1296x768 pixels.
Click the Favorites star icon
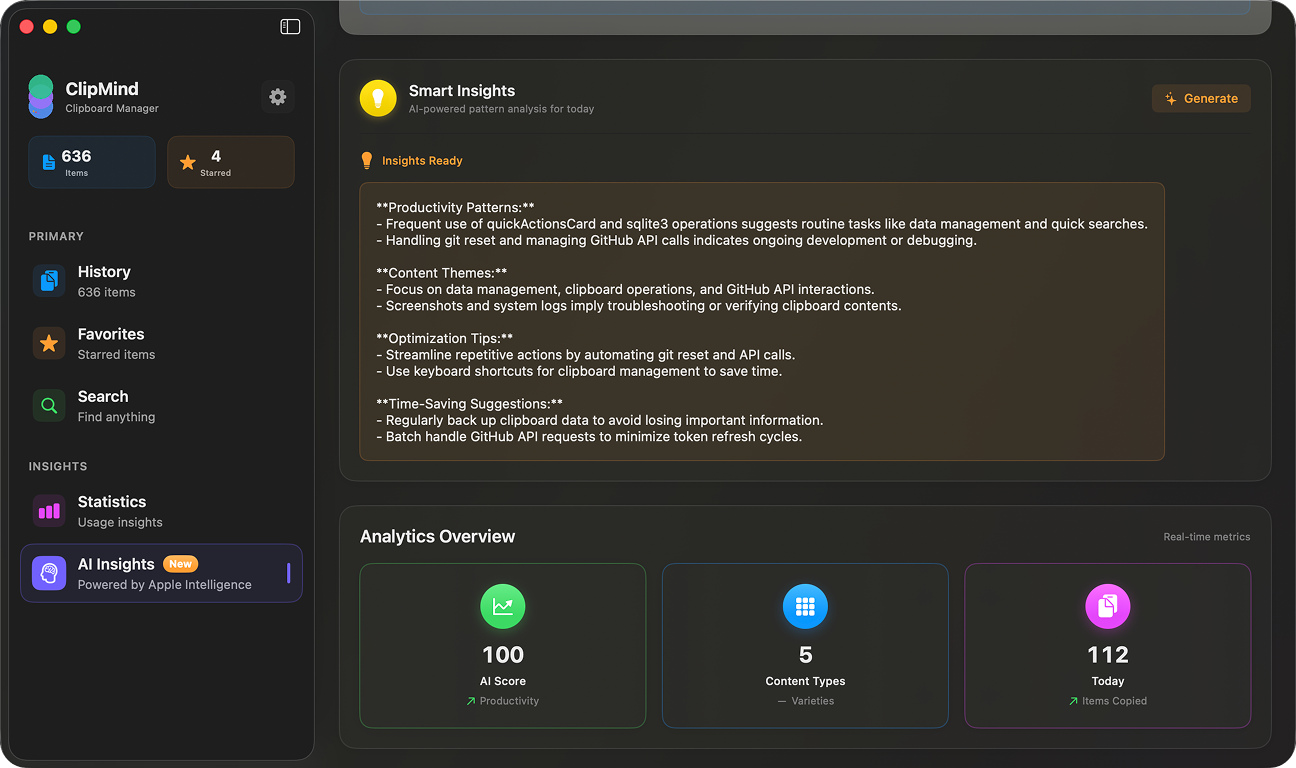(49, 343)
